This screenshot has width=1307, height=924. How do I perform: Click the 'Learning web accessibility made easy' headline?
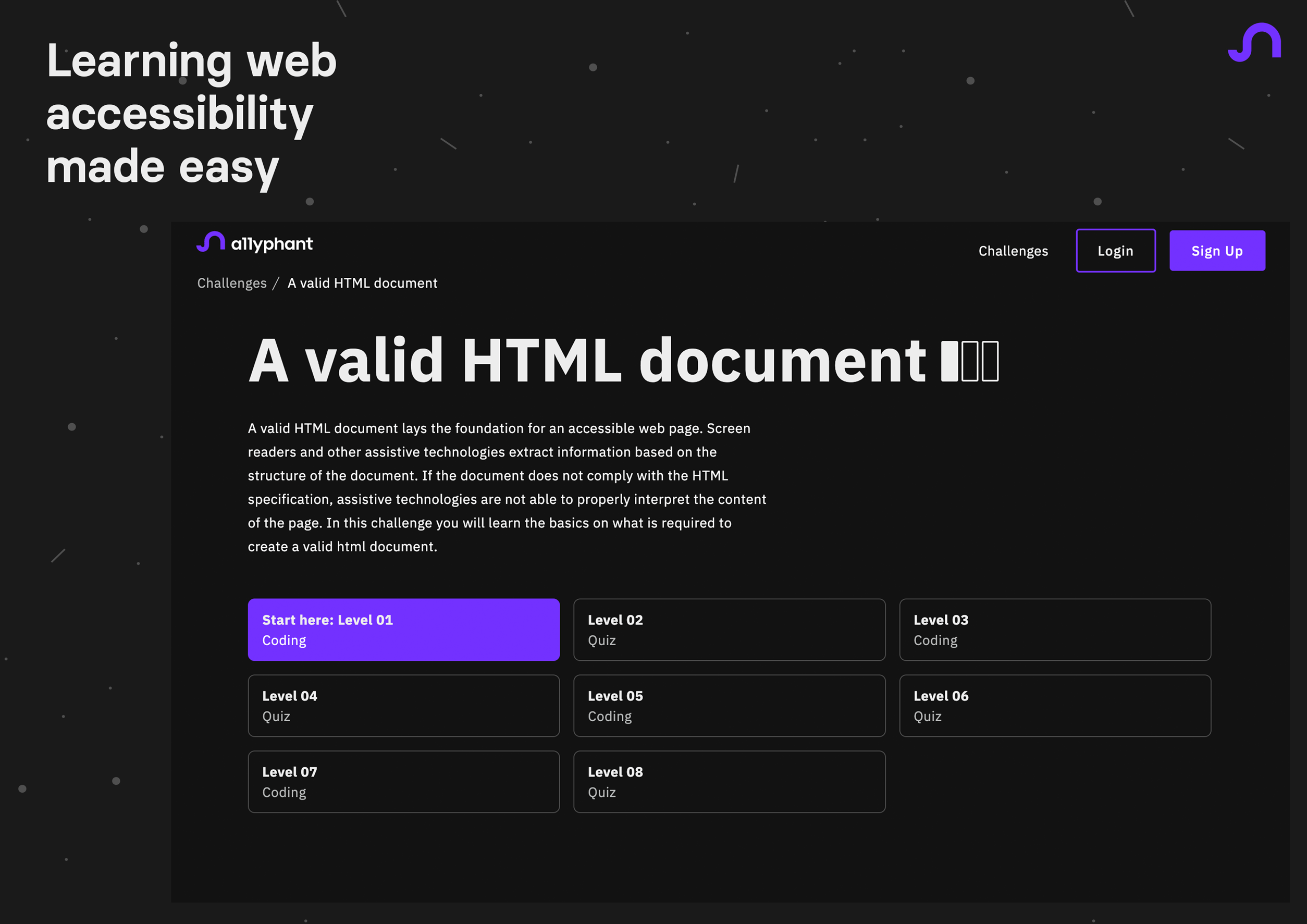coord(191,112)
